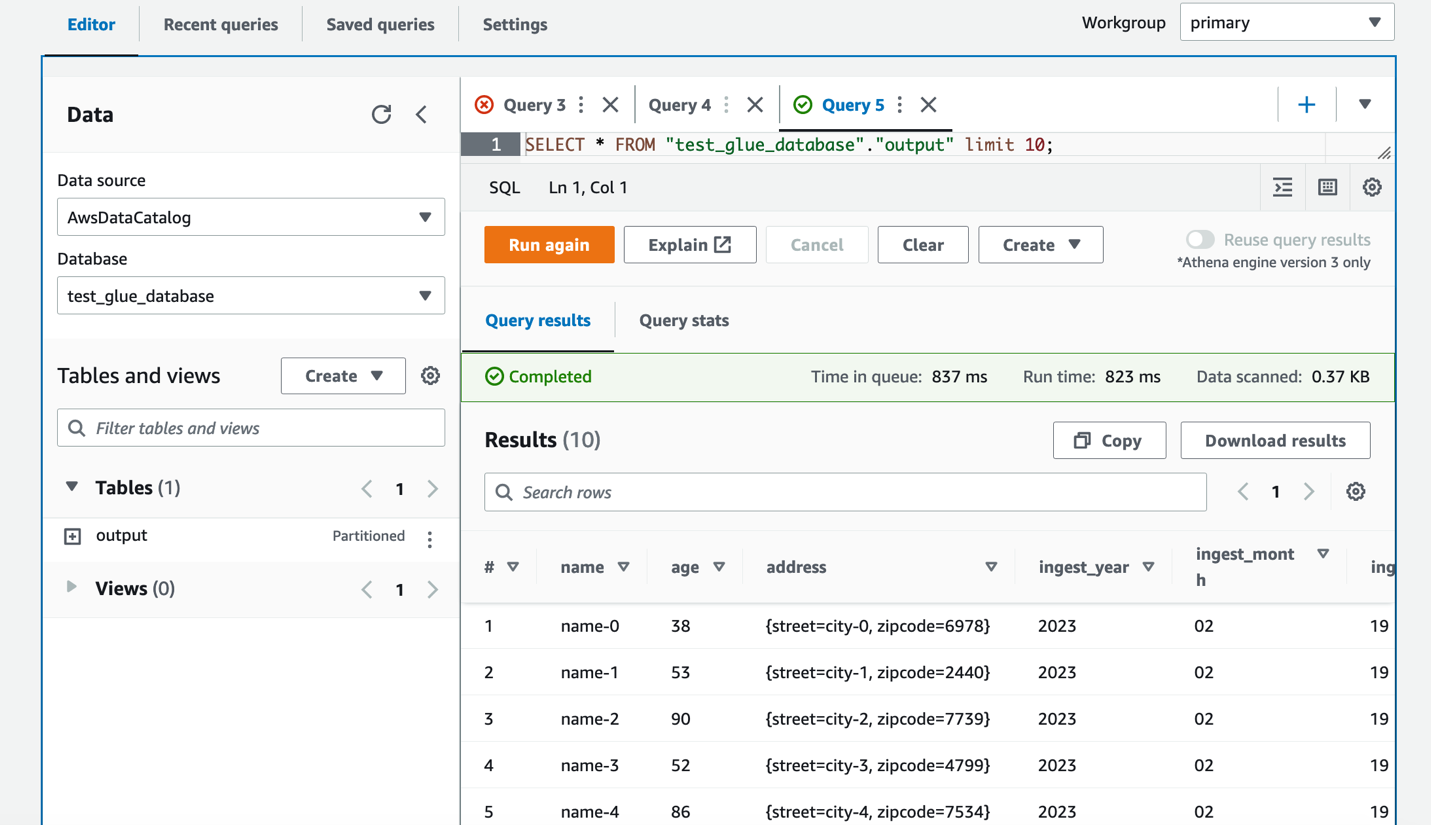
Task: Click Download results button
Action: click(x=1274, y=440)
